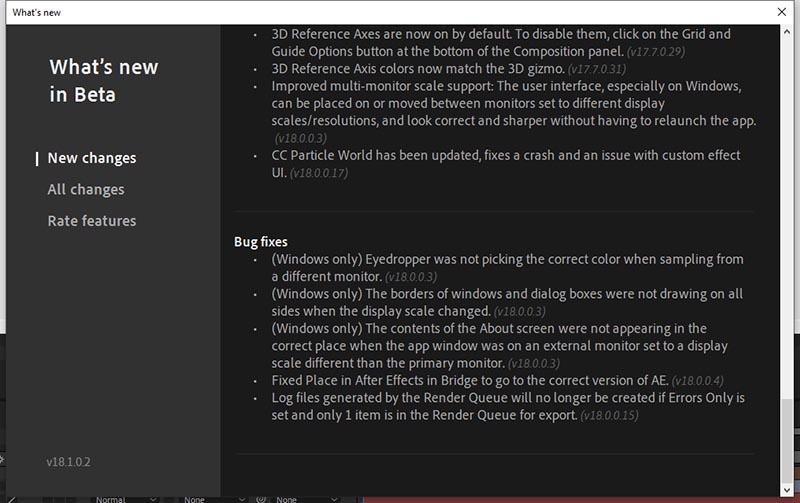The height and width of the screenshot is (503, 800).
Task: Click the Render Queue log files fix entry
Action: pos(505,406)
